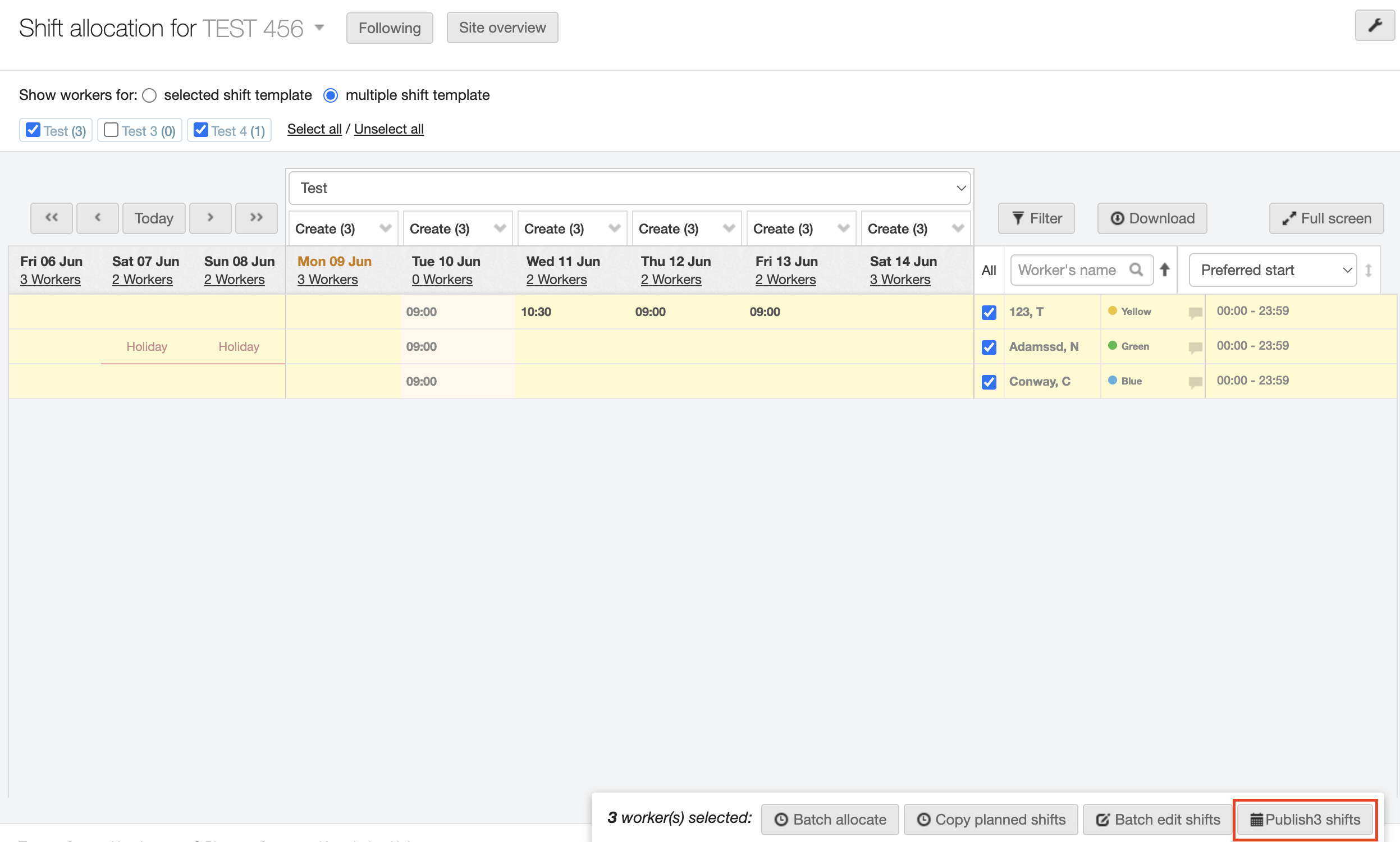Screen dimensions: 1400x842
Task: Click the 09:00 shift cell for Conway, C
Action: click(422, 381)
